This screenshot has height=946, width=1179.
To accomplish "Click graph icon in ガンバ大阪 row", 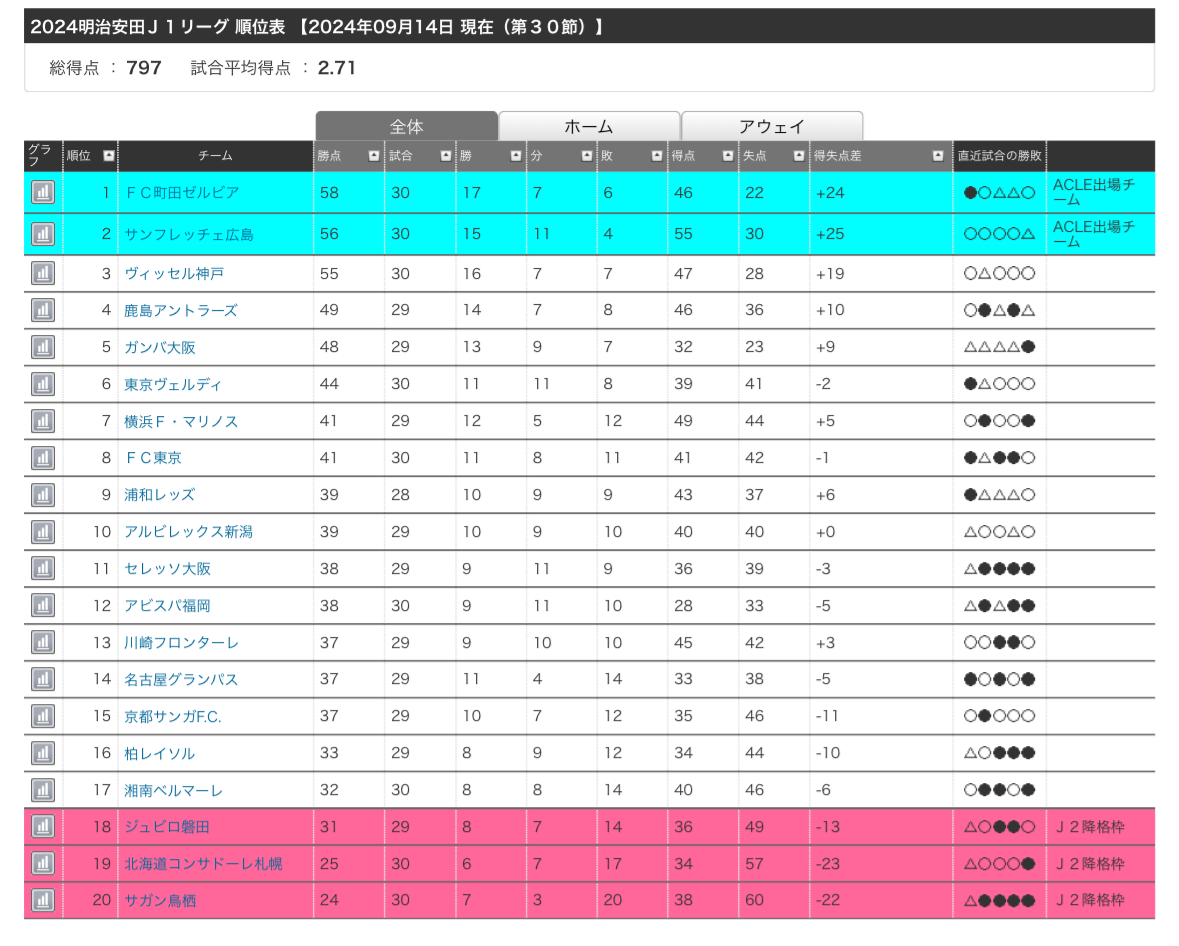I will 42,347.
